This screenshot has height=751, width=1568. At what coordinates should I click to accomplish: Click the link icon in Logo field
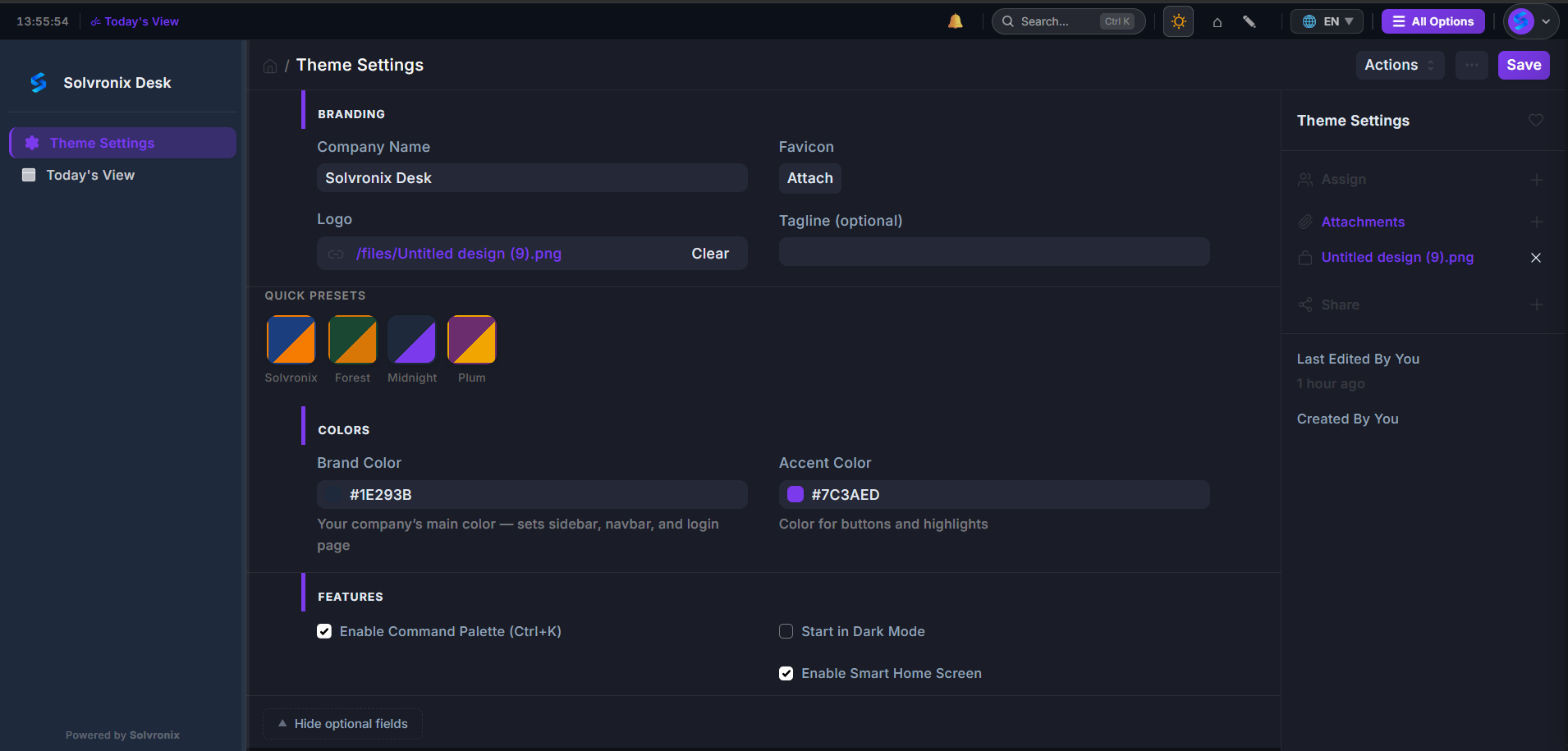(336, 254)
